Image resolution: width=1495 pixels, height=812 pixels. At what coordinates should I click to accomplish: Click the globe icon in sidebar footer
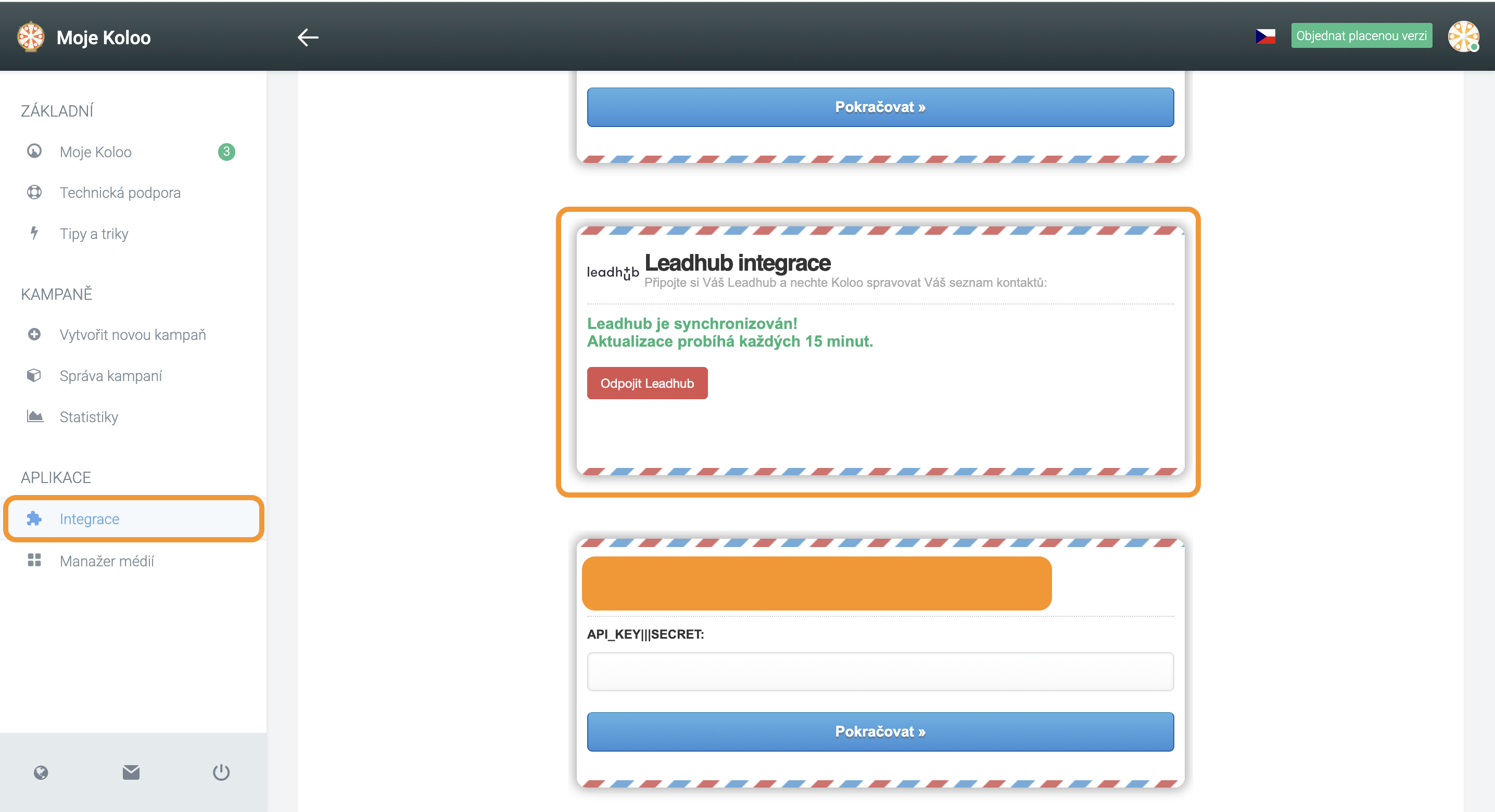tap(41, 772)
